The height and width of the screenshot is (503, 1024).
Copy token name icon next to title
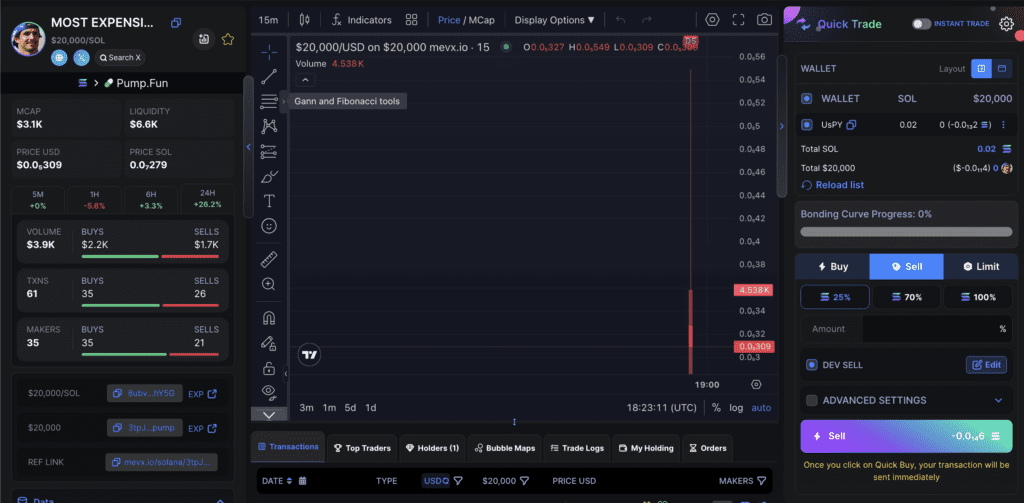click(x=176, y=23)
